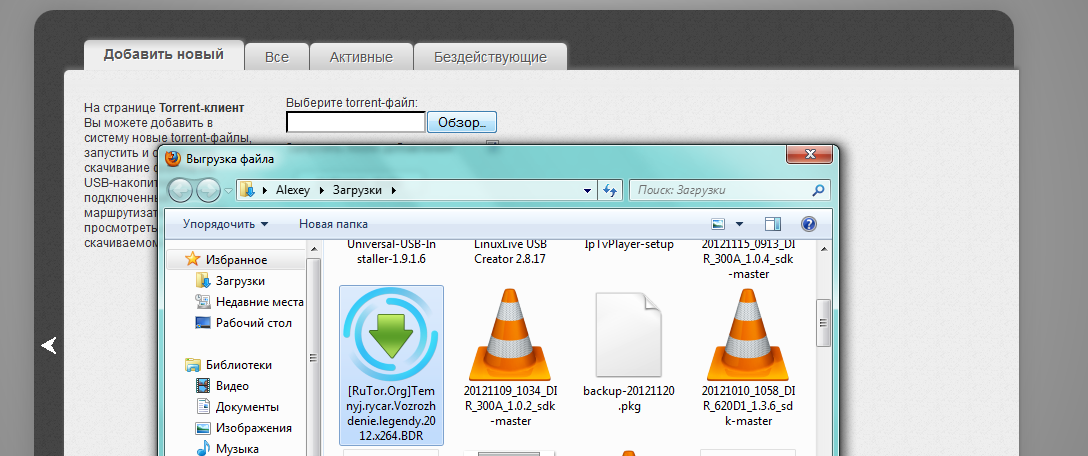Screen dimensions: 1088x456
Task: Click the Новая папка button
Action: tap(333, 223)
